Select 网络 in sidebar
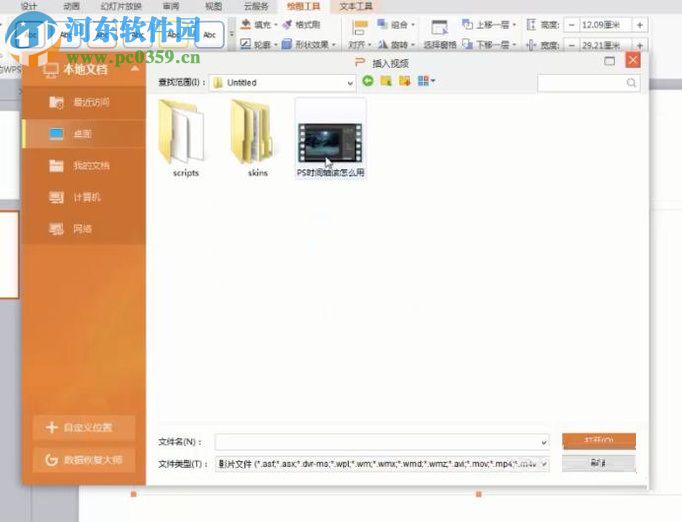This screenshot has width=682, height=522. pyautogui.click(x=84, y=229)
